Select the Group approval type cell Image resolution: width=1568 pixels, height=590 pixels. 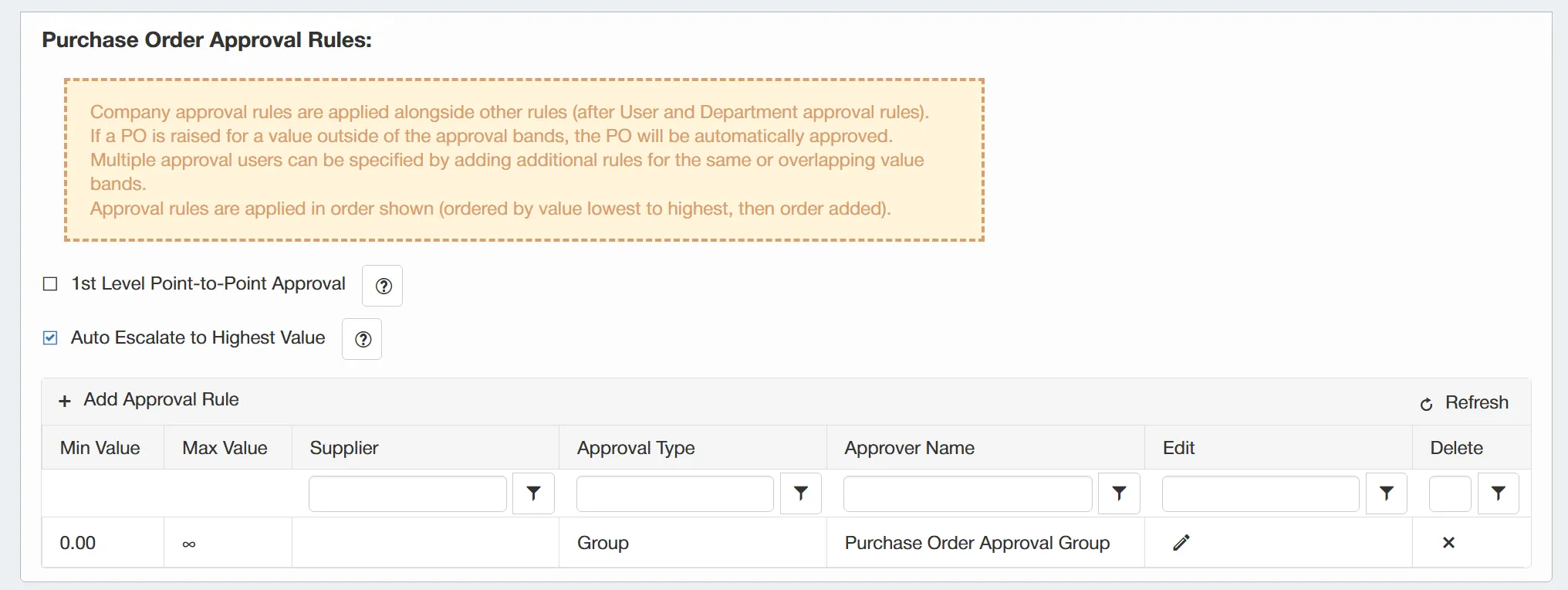[693, 543]
